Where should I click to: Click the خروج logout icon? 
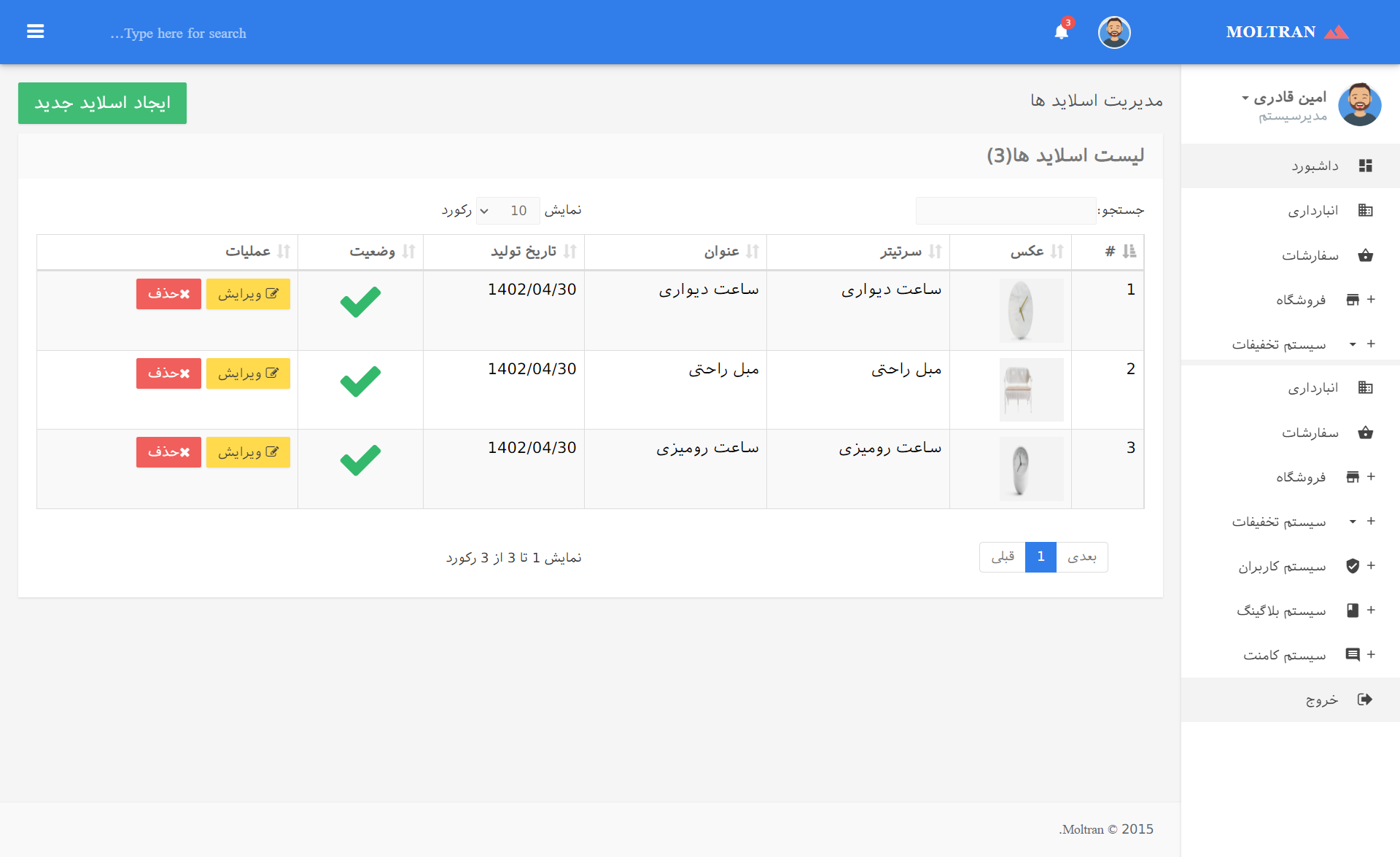(1365, 699)
